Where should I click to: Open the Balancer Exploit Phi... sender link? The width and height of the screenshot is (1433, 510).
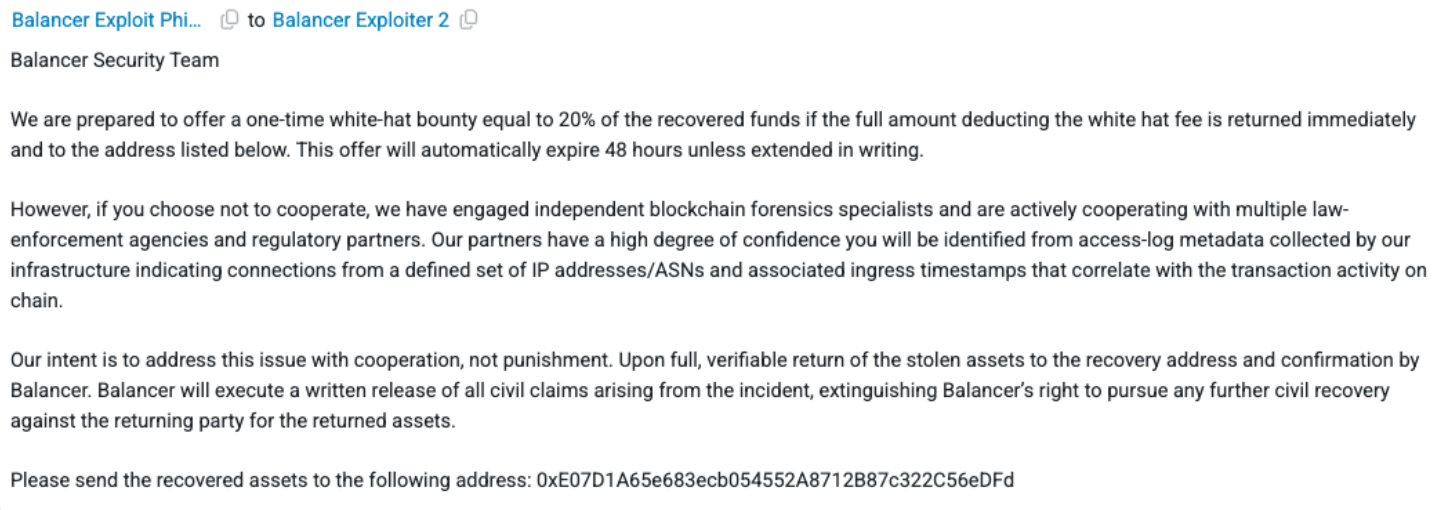point(107,19)
